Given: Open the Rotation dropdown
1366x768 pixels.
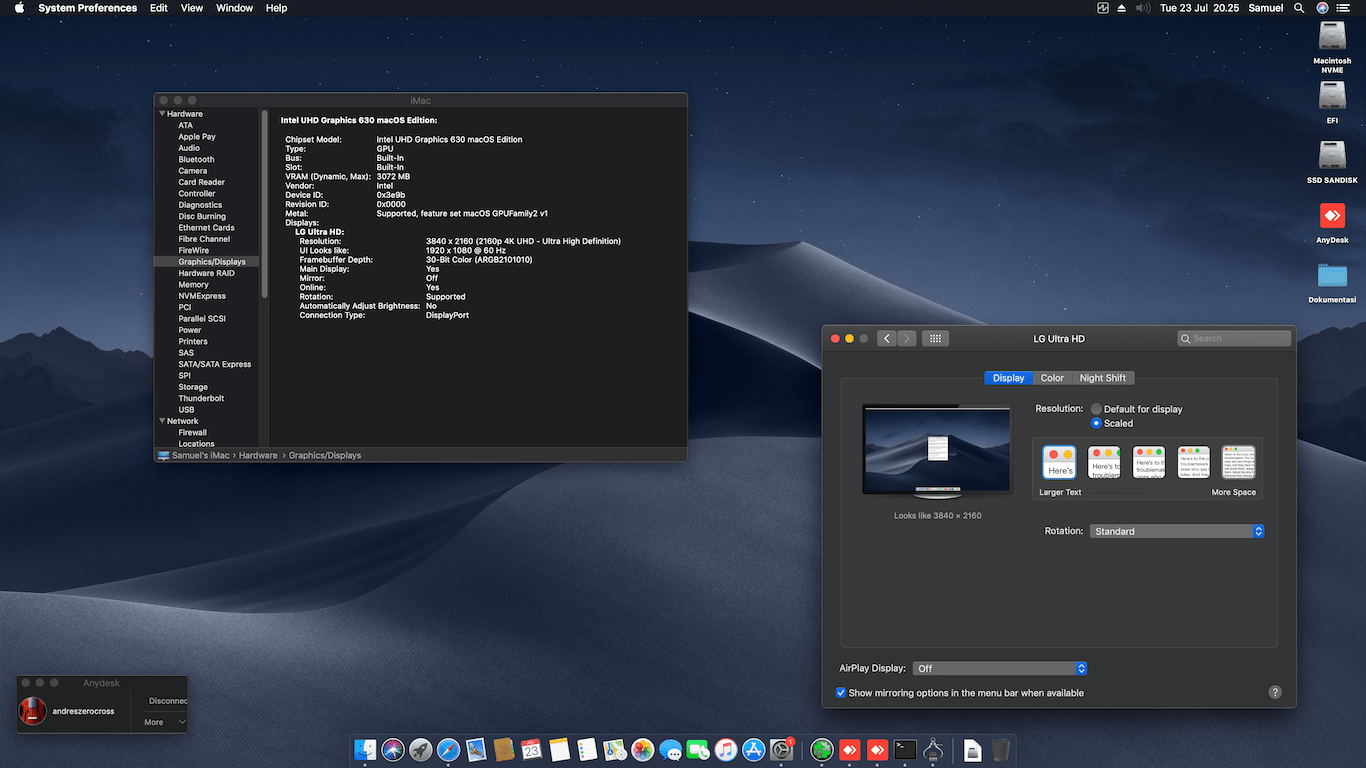Looking at the screenshot, I should pos(1177,531).
